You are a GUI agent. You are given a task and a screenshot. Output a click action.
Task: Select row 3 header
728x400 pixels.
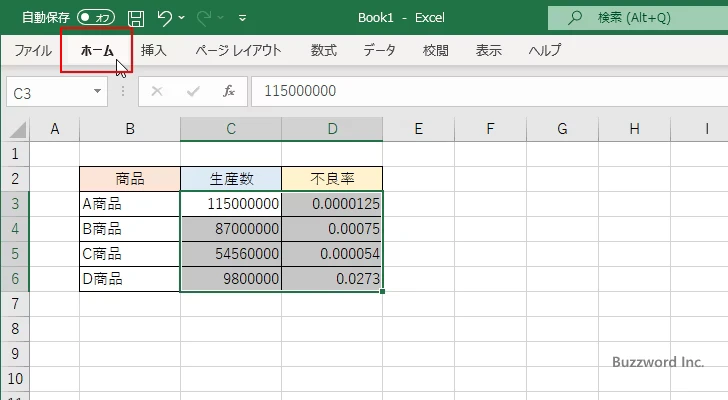pyautogui.click(x=15, y=204)
